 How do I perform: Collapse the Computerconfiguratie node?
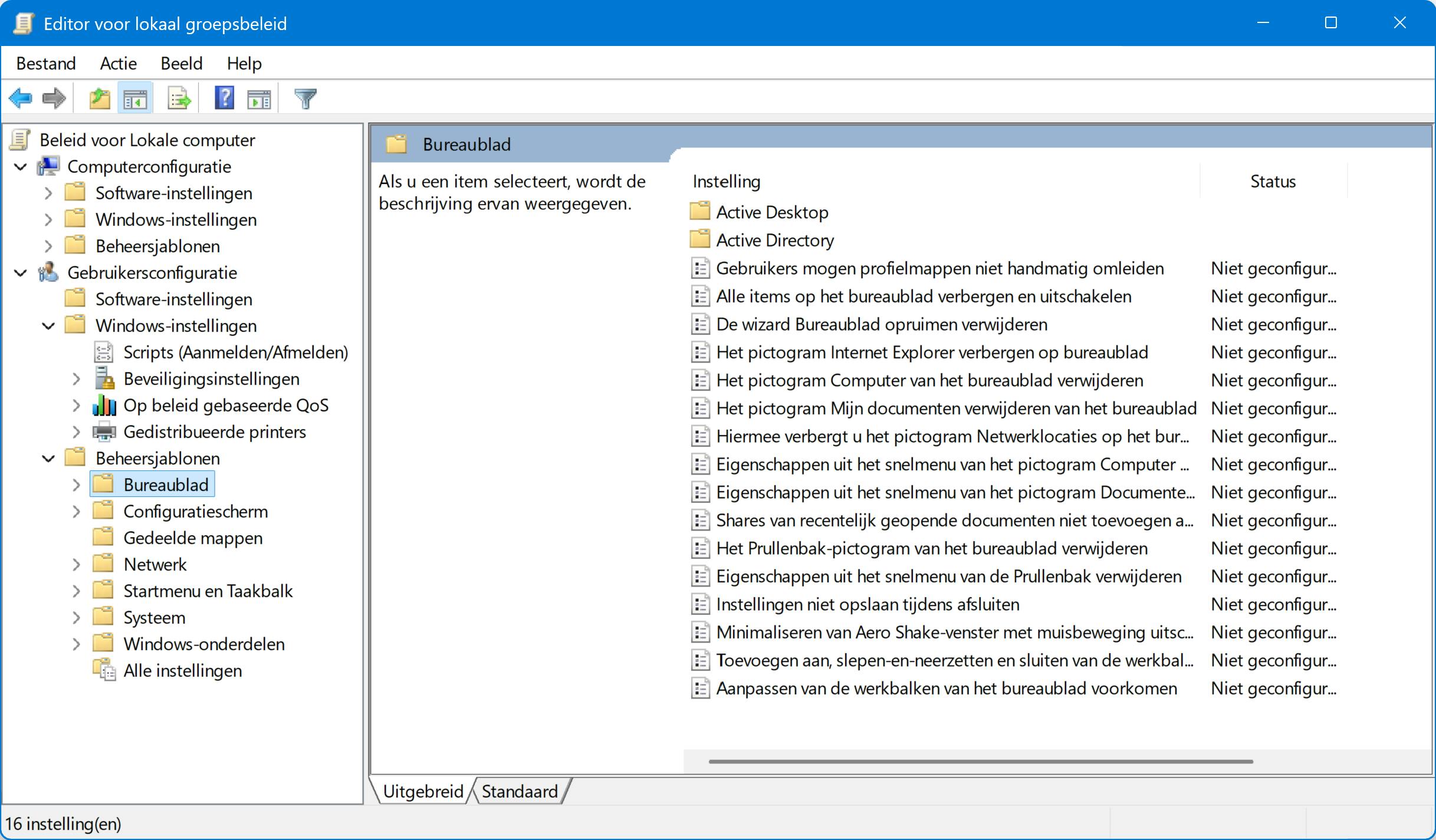(21, 167)
